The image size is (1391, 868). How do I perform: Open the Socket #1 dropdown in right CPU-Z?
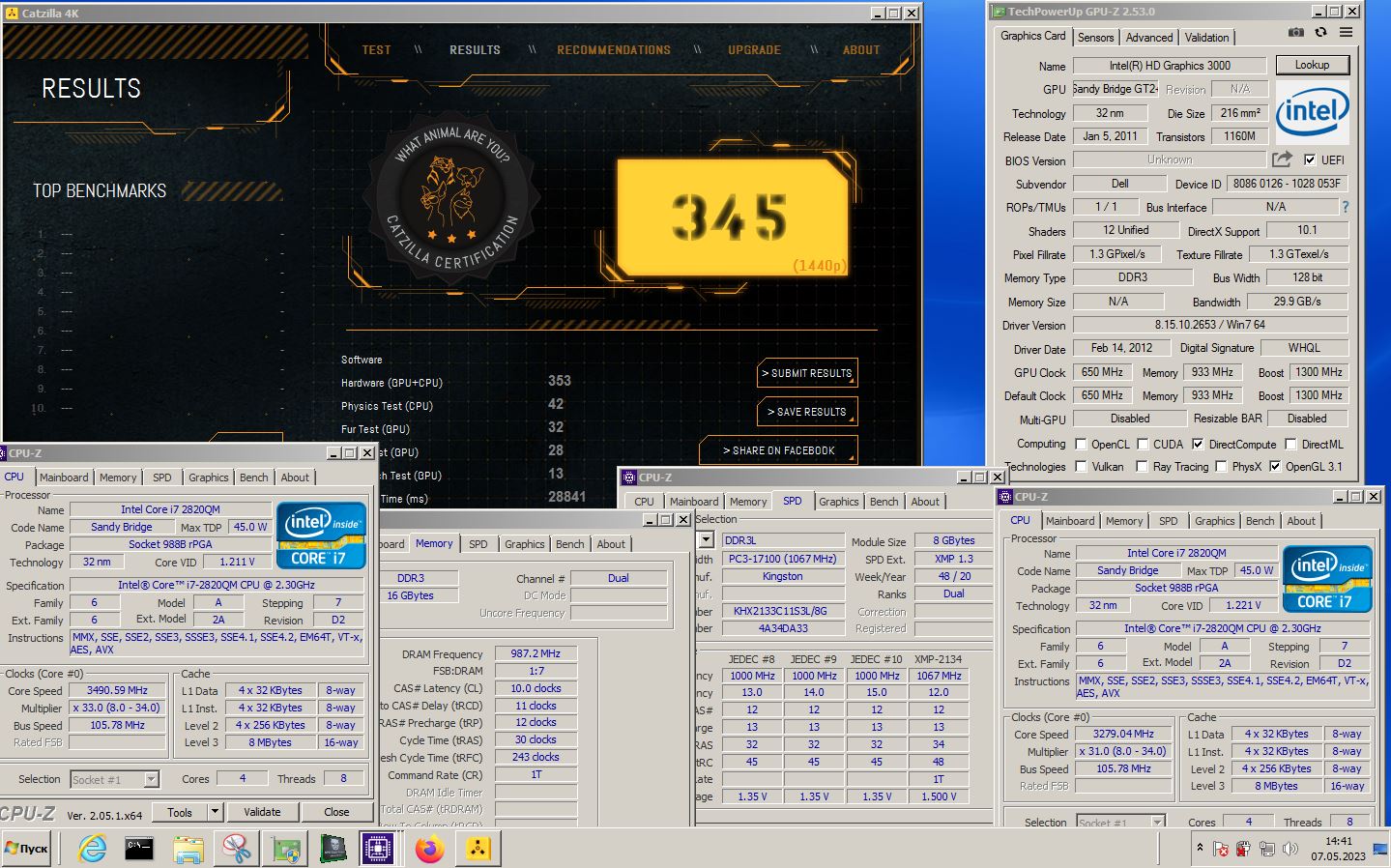[1157, 823]
